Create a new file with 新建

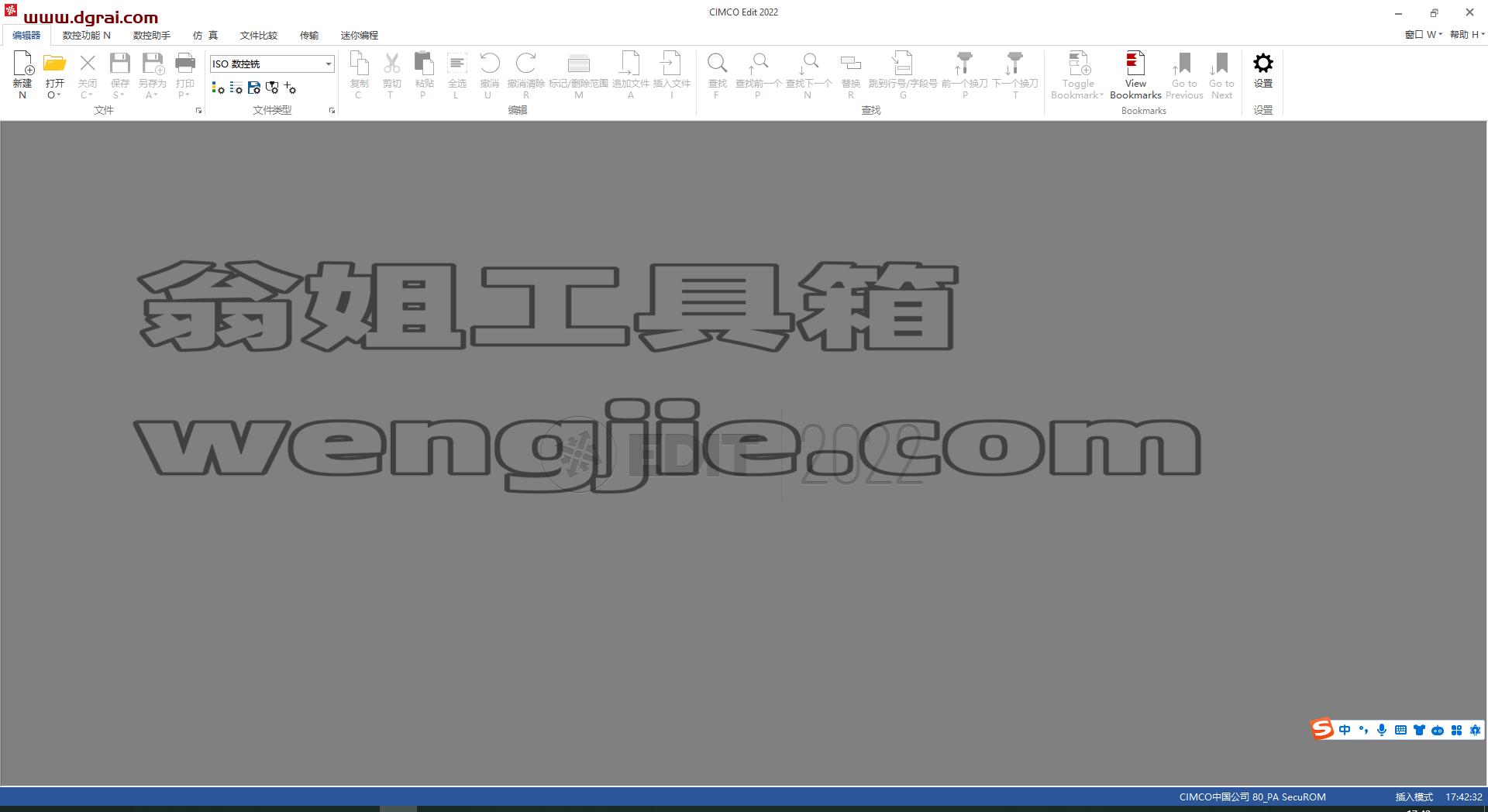pyautogui.click(x=22, y=75)
